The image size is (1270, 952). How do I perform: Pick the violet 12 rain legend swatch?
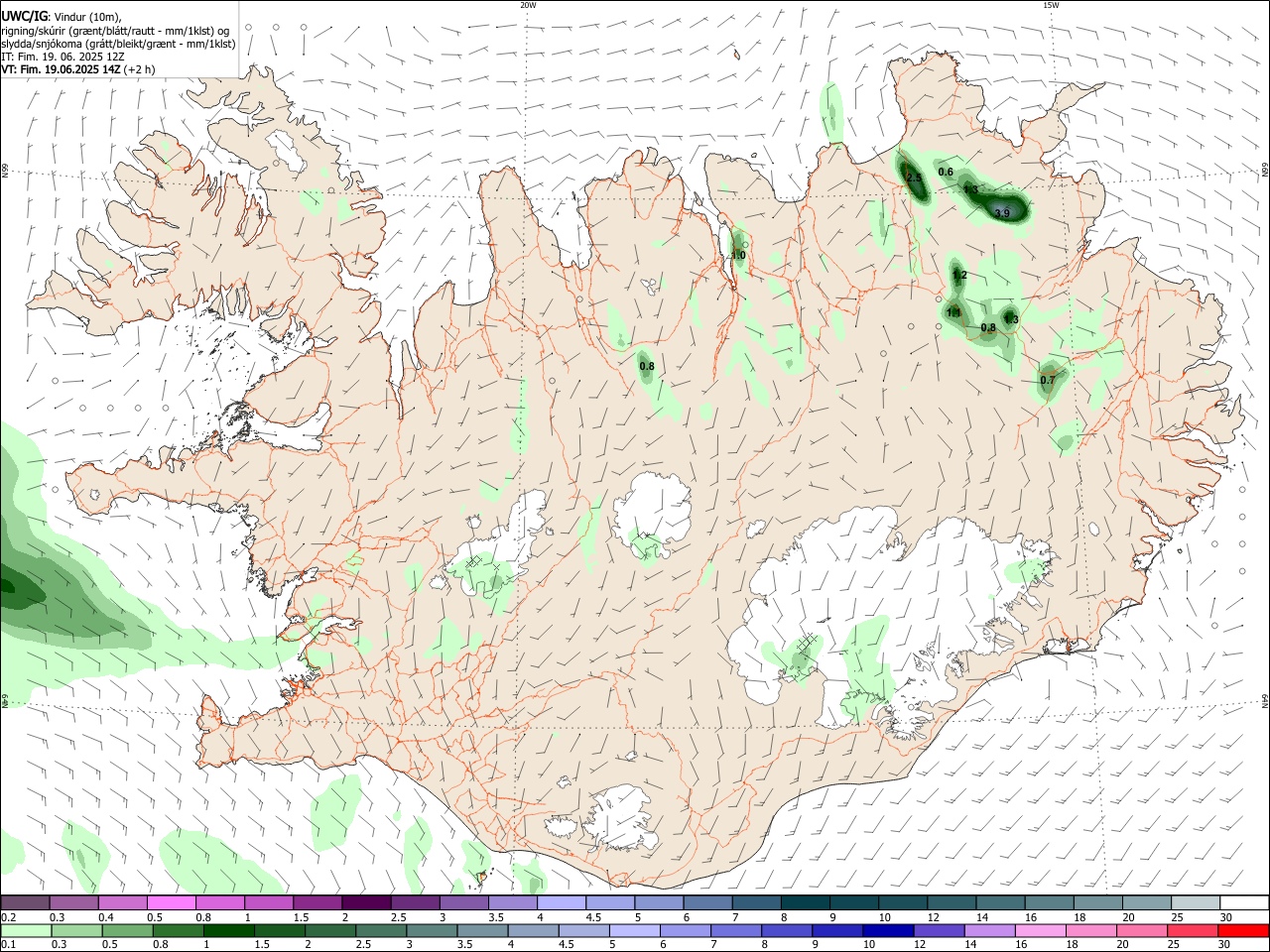937,930
